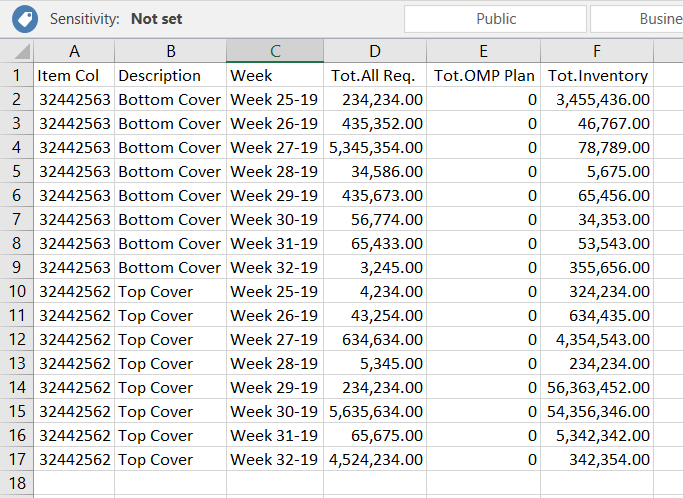The width and height of the screenshot is (683, 498).
Task: Select cell with 634,435.00
Action: point(597,315)
